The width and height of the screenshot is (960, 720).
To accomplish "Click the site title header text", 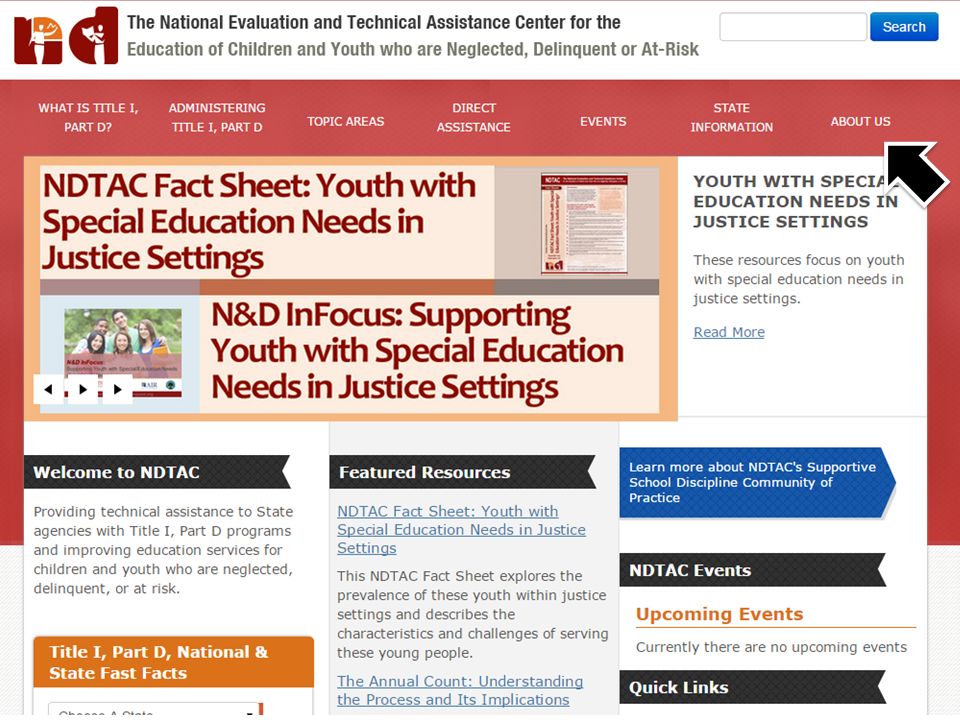I will (x=413, y=36).
